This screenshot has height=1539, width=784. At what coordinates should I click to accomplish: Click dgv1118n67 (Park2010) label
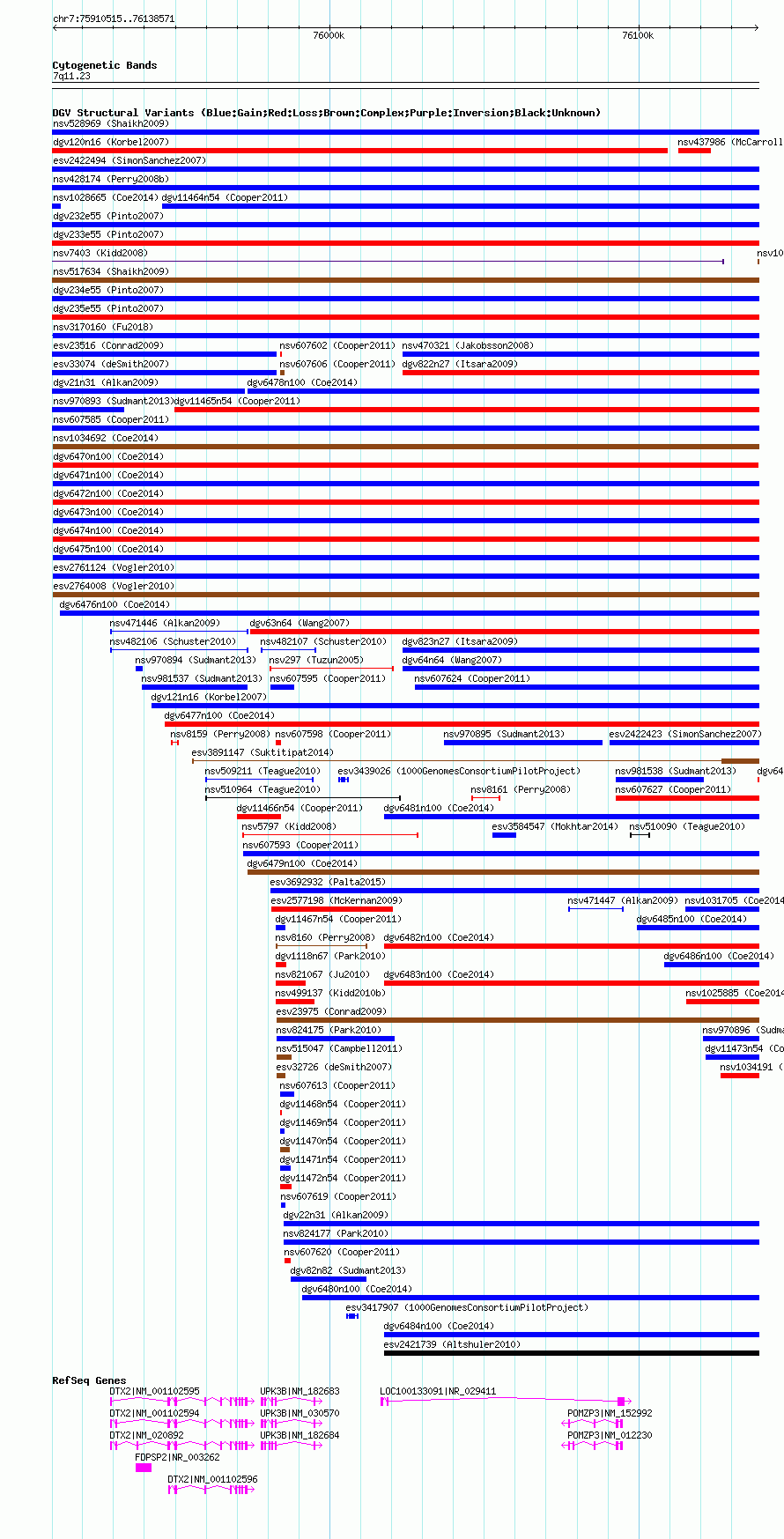coord(330,956)
